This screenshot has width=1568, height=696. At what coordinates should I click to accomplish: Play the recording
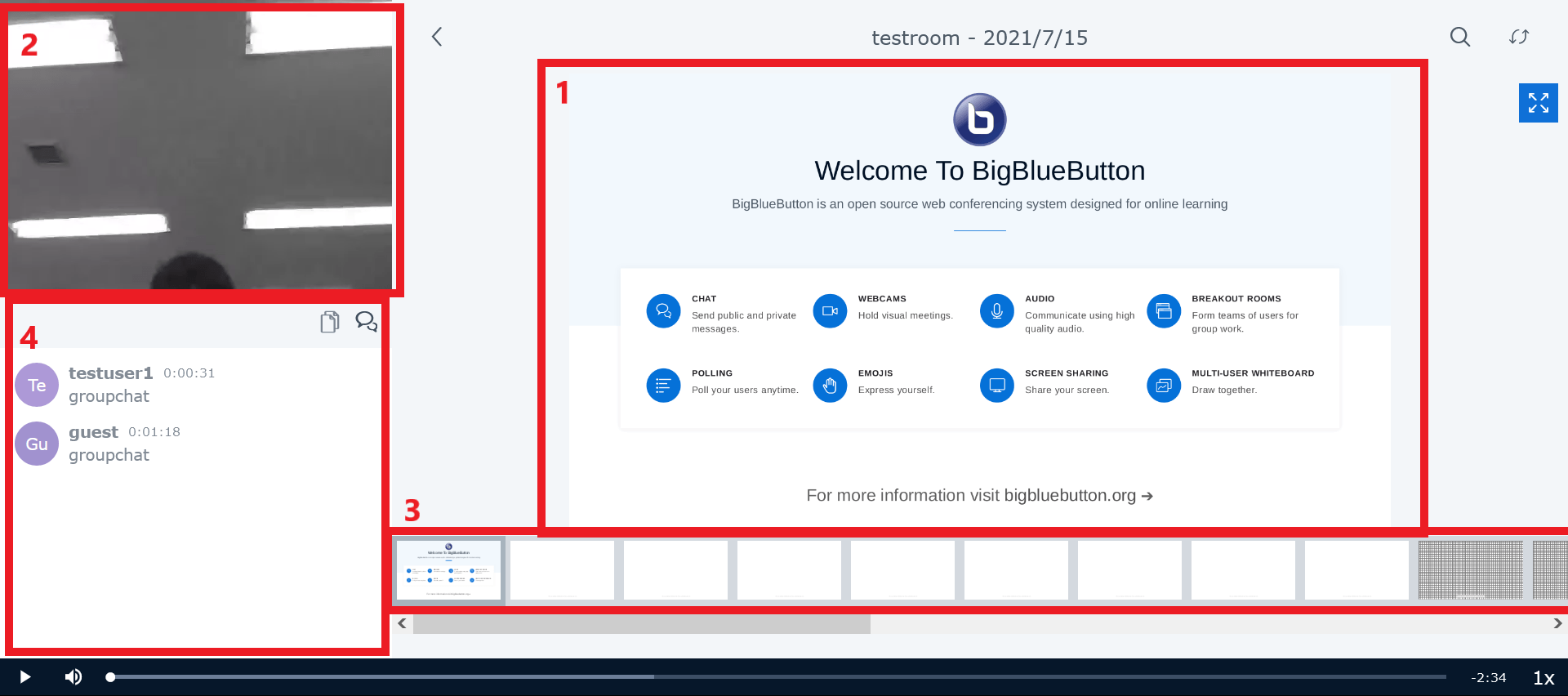25,677
